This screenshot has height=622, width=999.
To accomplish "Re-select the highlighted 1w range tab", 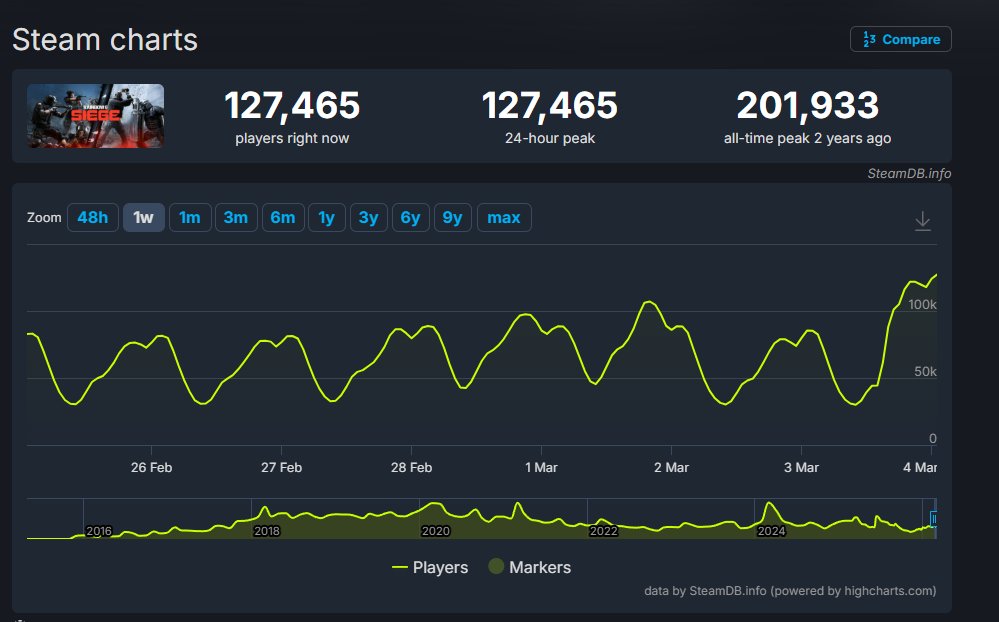I will (143, 217).
